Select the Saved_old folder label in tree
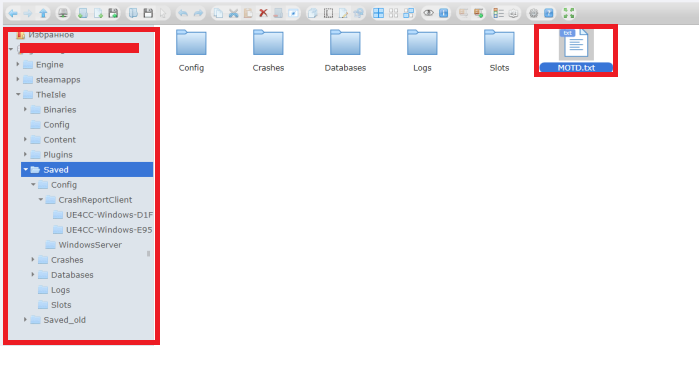This screenshot has width=700, height=366. click(x=64, y=320)
